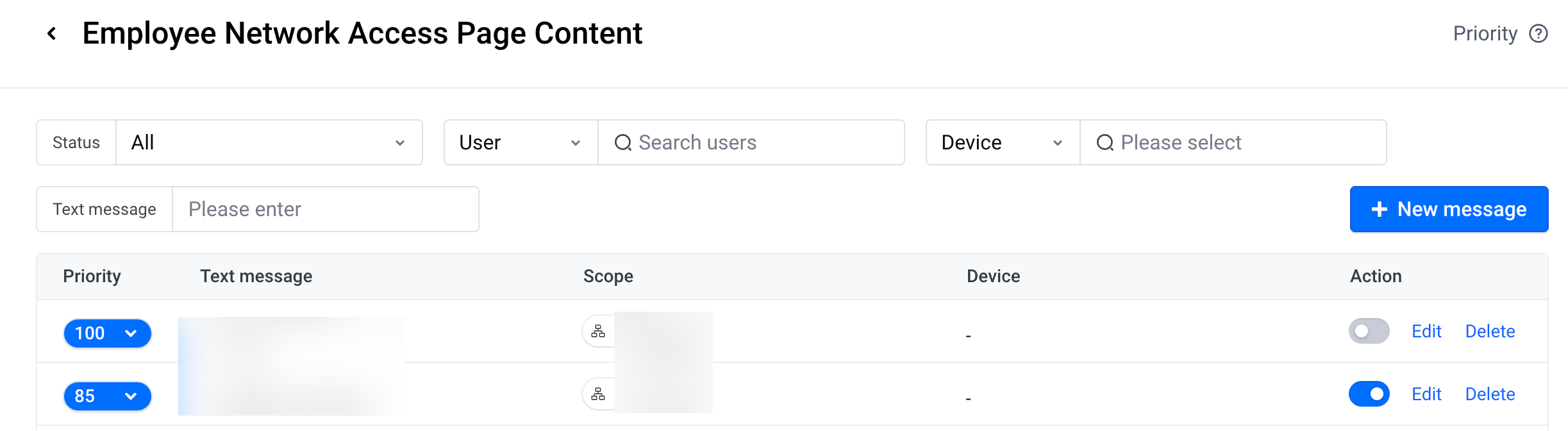Viewport: 1568px width, 431px height.
Task: Click the organization icon in the first row scope
Action: pyautogui.click(x=598, y=332)
